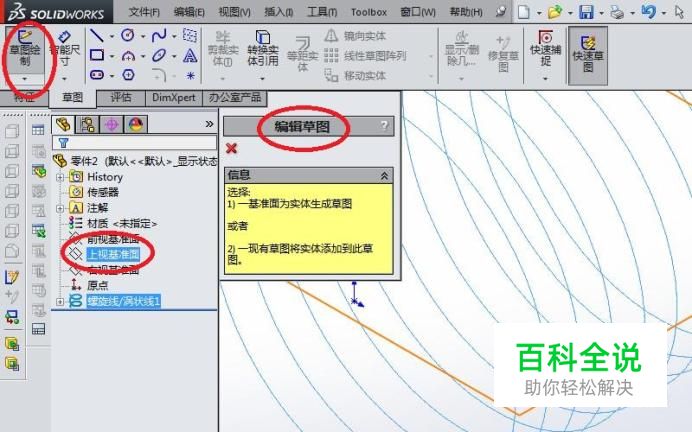Expand the History tree node
The image size is (692, 432).
[x=60, y=177]
